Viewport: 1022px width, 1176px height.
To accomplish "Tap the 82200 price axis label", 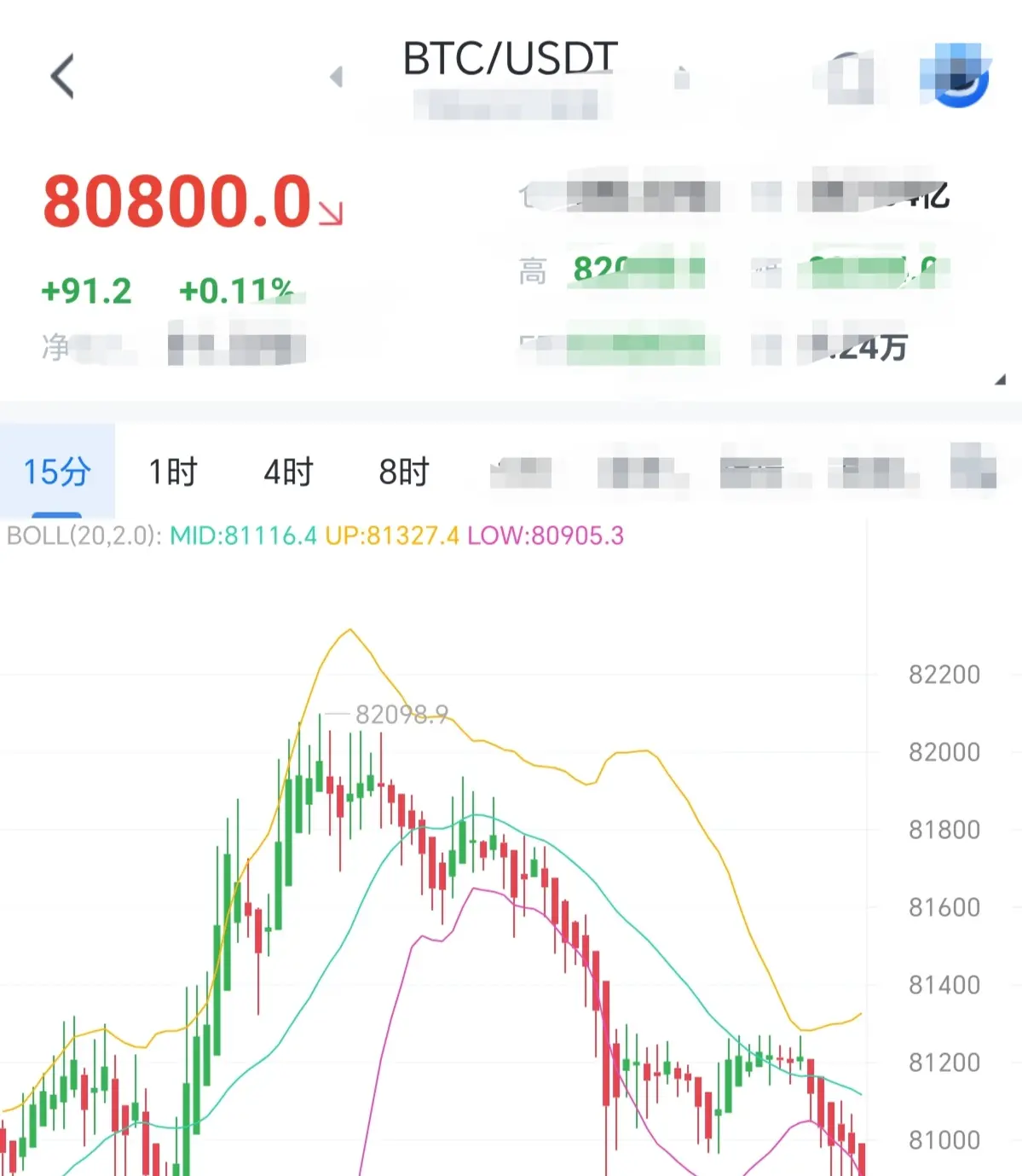I will pos(944,675).
